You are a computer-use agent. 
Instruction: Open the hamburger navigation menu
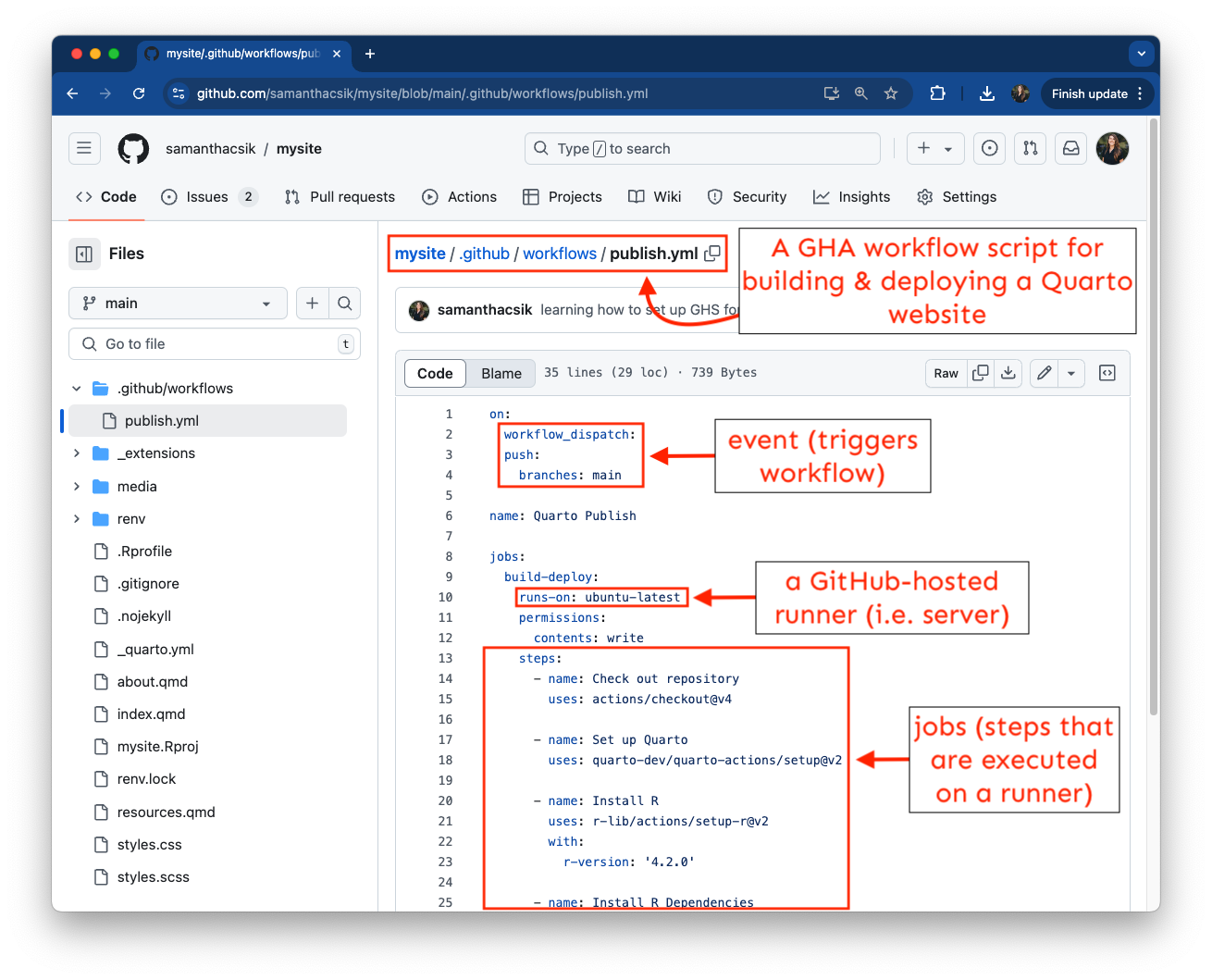[x=84, y=148]
